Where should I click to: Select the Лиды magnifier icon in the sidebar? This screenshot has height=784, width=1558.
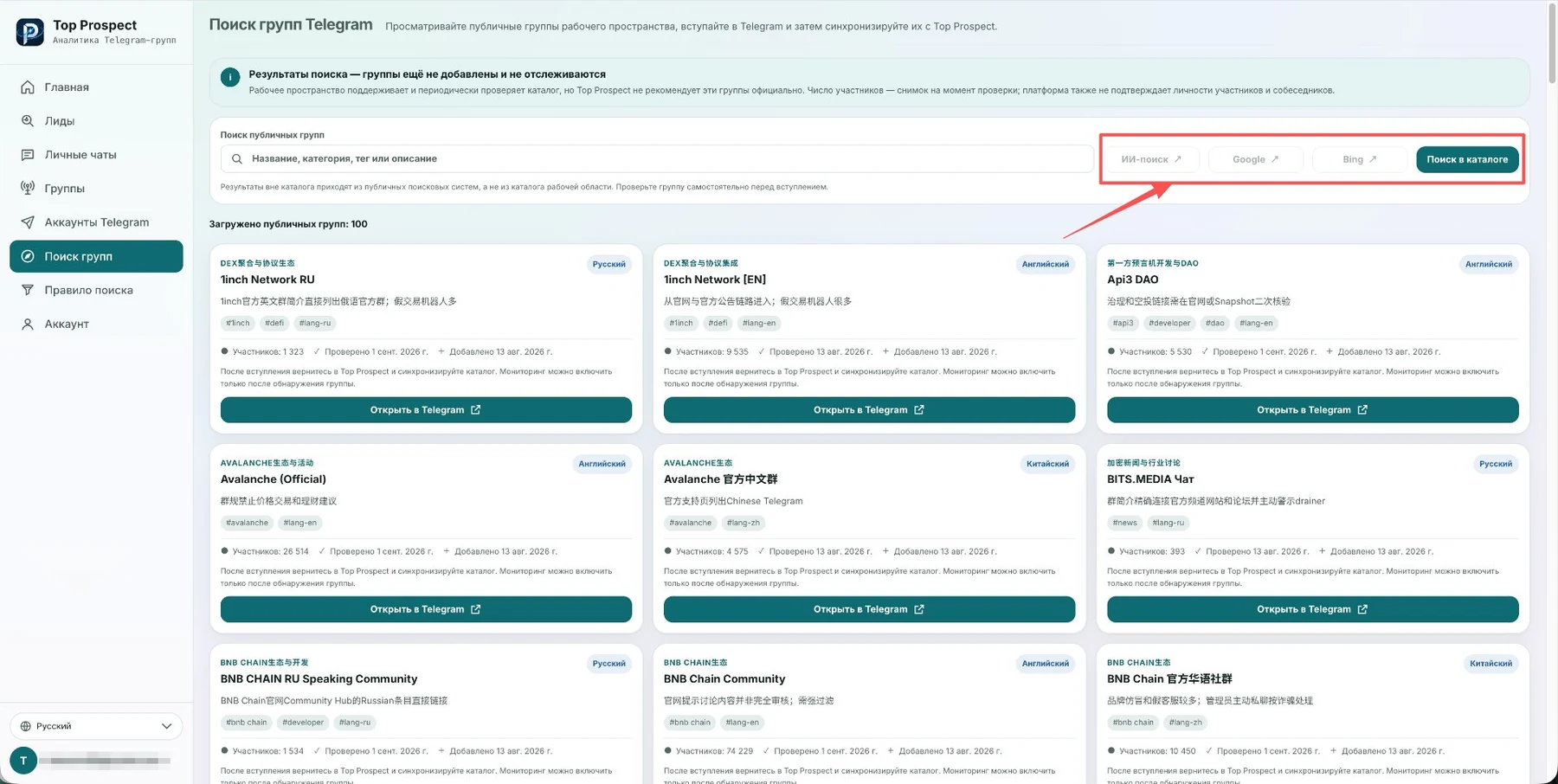(x=28, y=121)
